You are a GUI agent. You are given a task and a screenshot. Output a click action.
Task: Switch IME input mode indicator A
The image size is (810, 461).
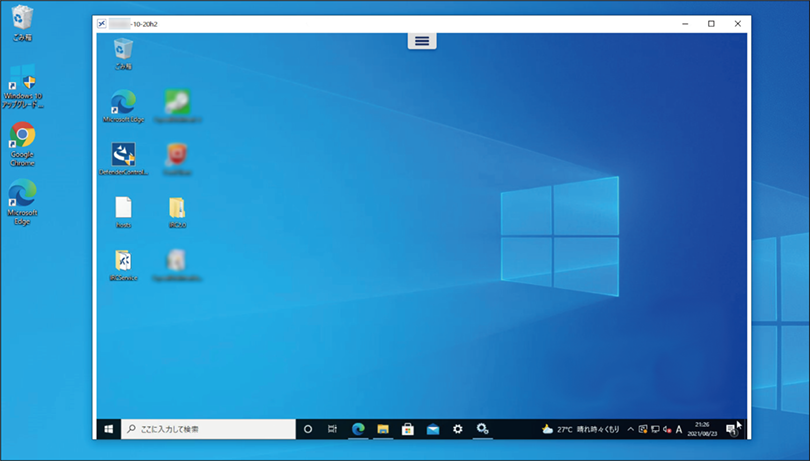coord(679,429)
